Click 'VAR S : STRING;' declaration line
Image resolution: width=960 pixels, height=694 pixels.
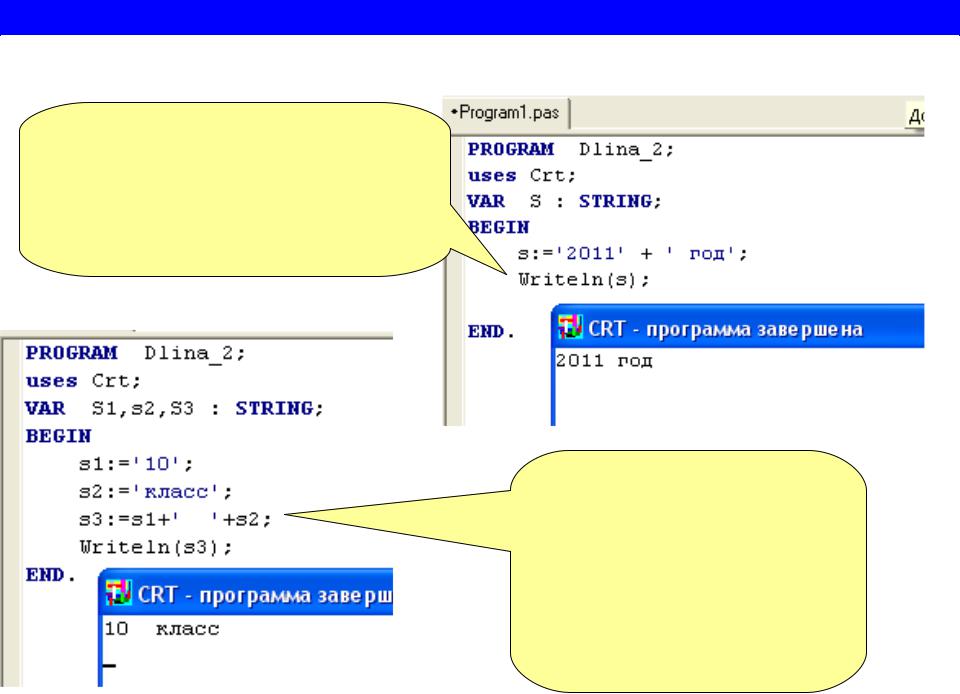(x=564, y=201)
